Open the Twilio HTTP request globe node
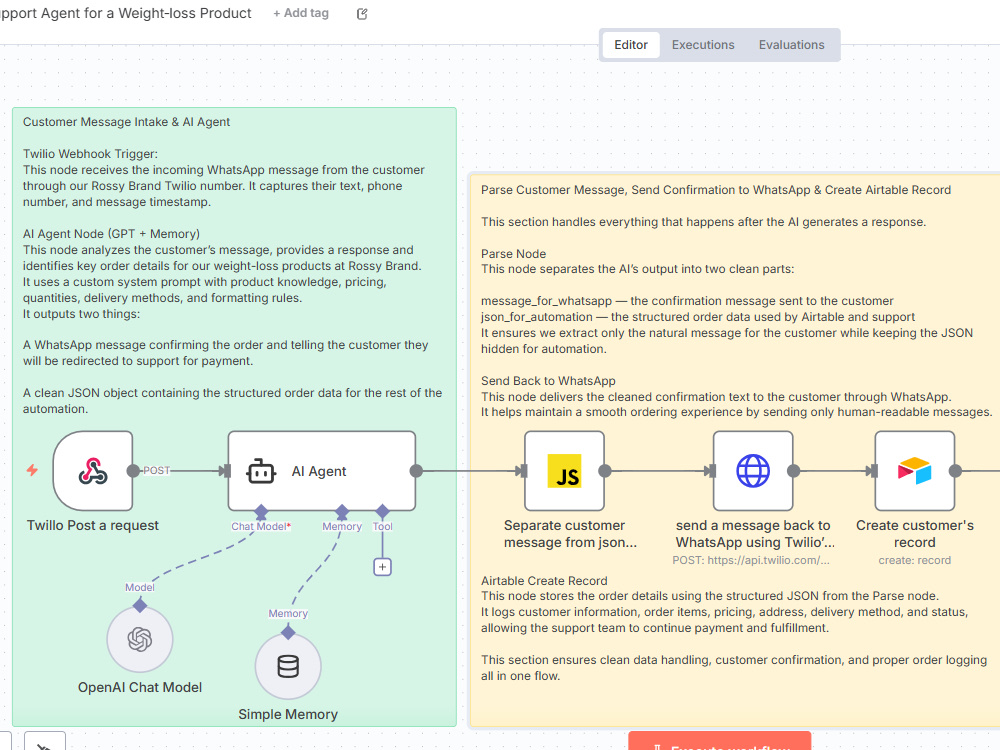The height and width of the screenshot is (750, 1000). [x=753, y=471]
